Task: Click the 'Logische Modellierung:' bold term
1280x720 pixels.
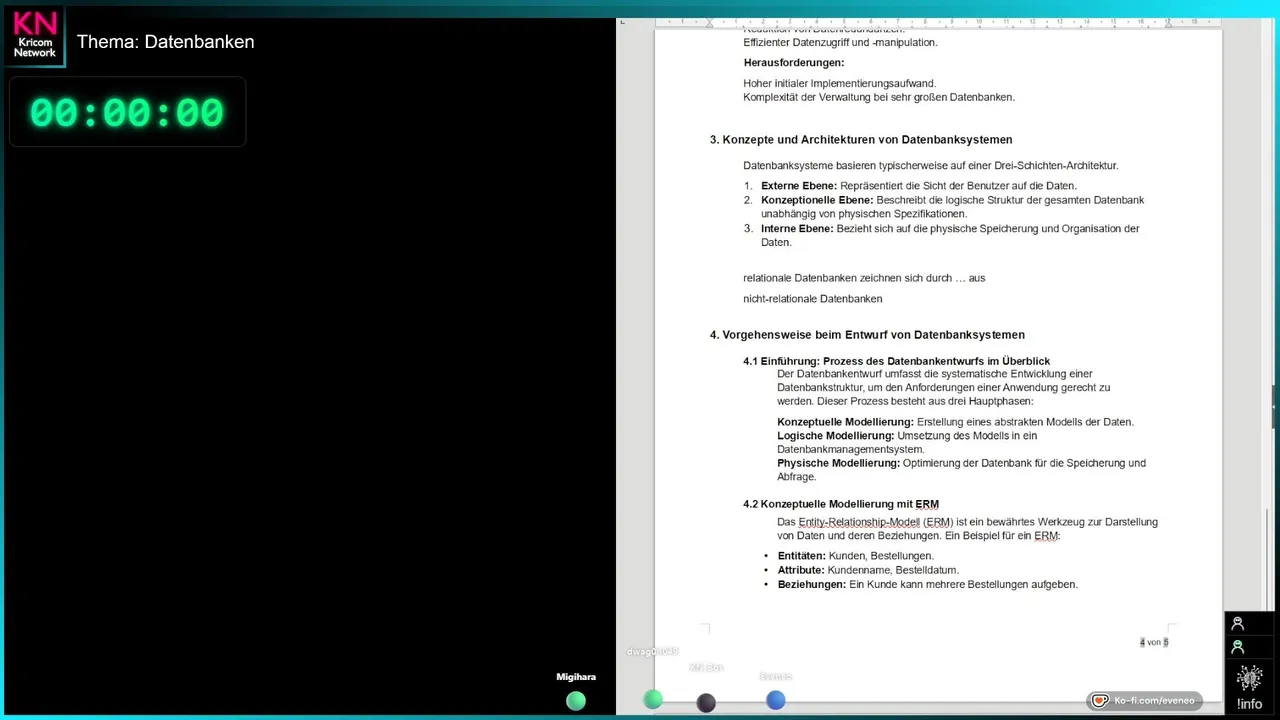Action: pyautogui.click(x=836, y=436)
